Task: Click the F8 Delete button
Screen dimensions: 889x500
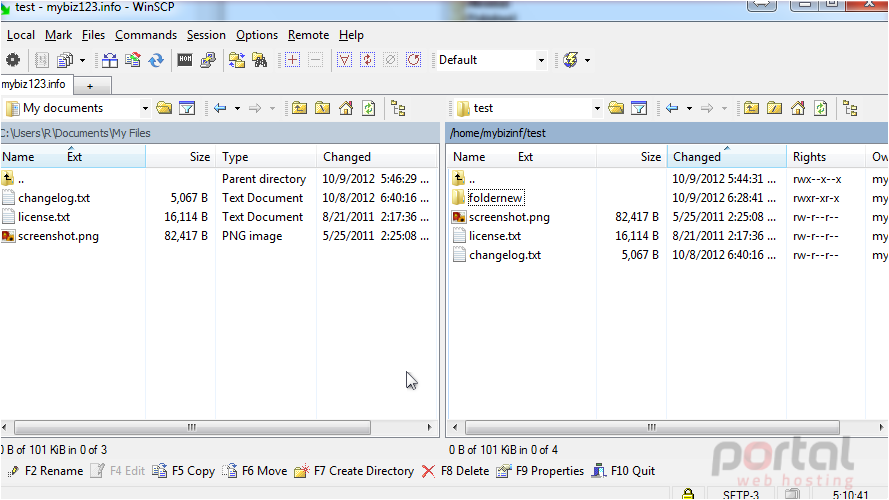Action: [x=455, y=471]
